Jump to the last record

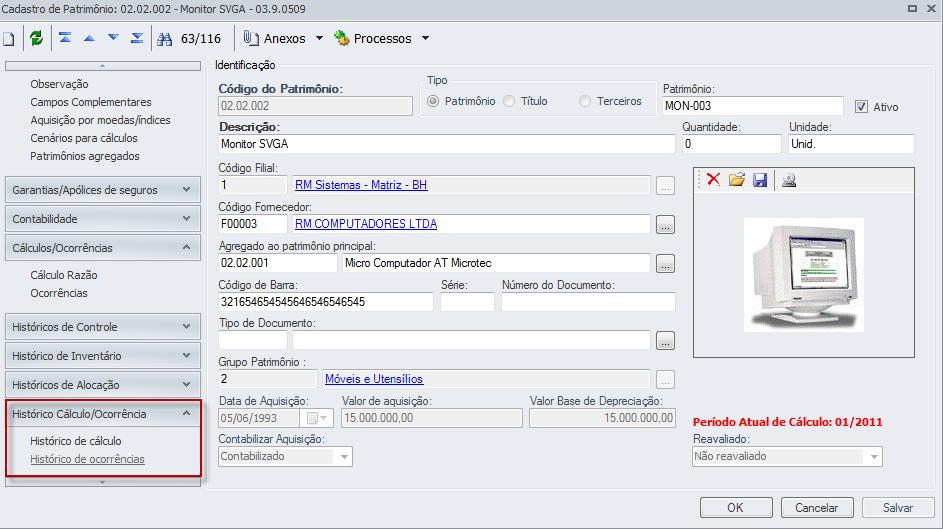pos(137,38)
